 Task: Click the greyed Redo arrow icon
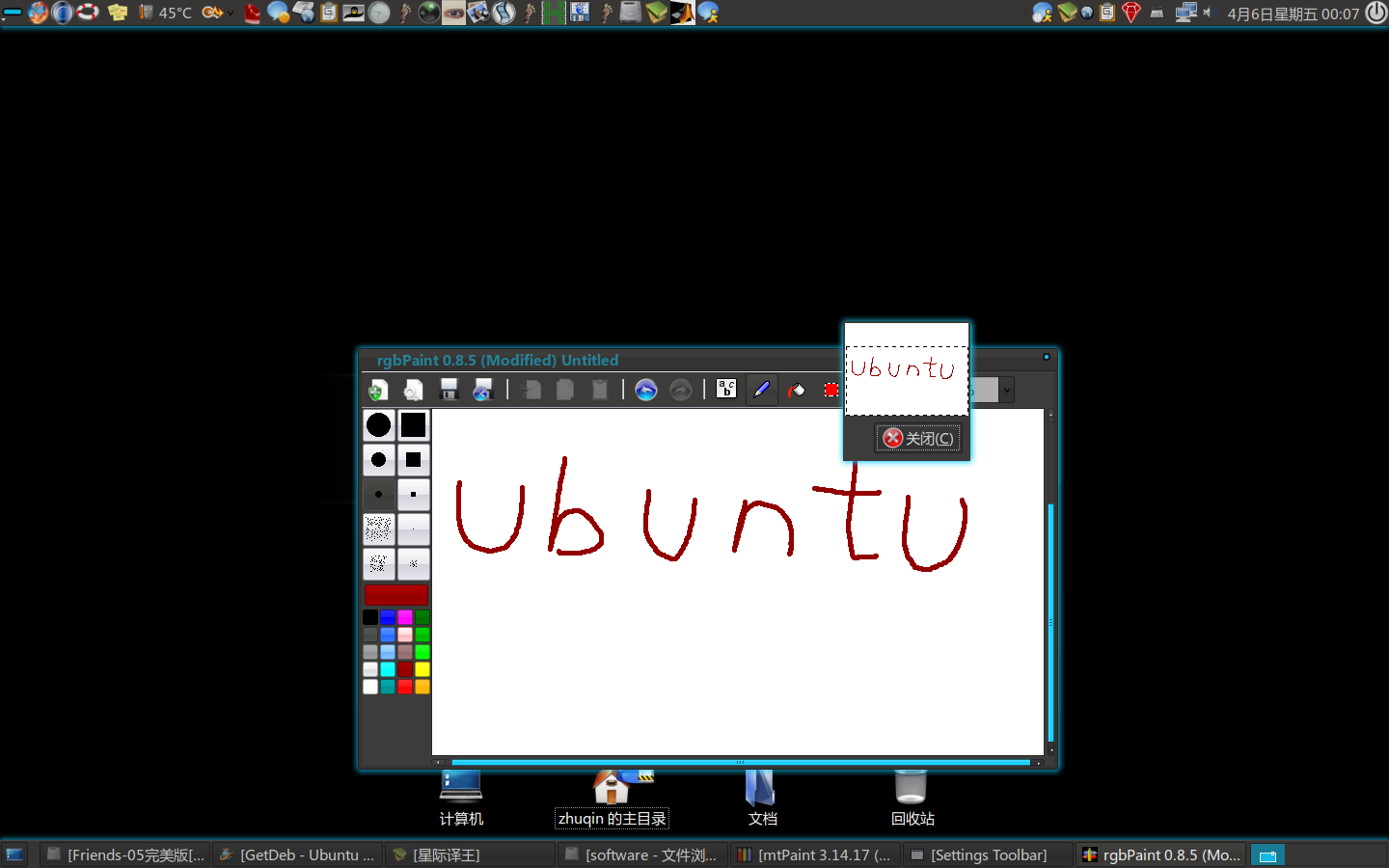681,390
